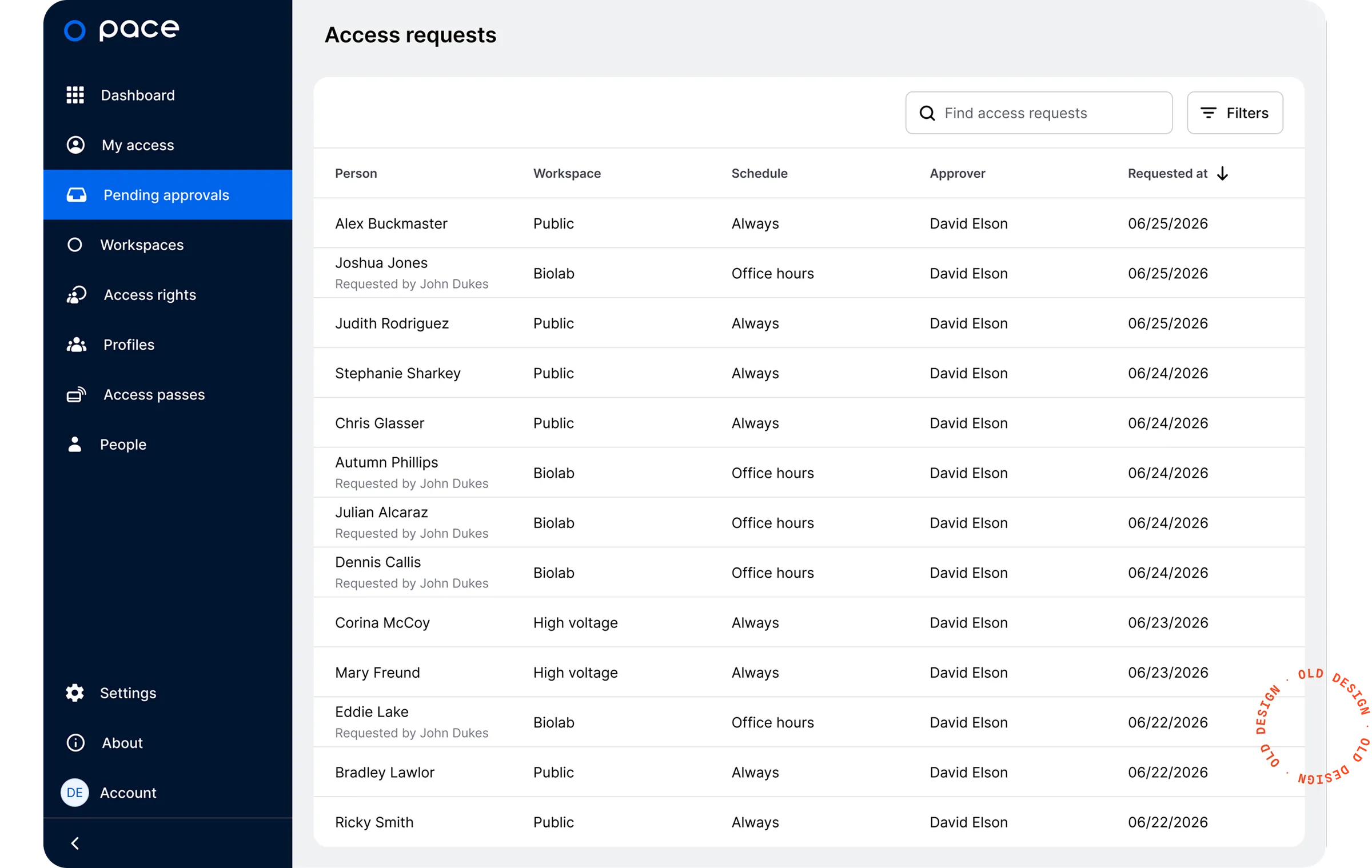Click Access requests page heading
The height and width of the screenshot is (868, 1372).
pyautogui.click(x=410, y=35)
